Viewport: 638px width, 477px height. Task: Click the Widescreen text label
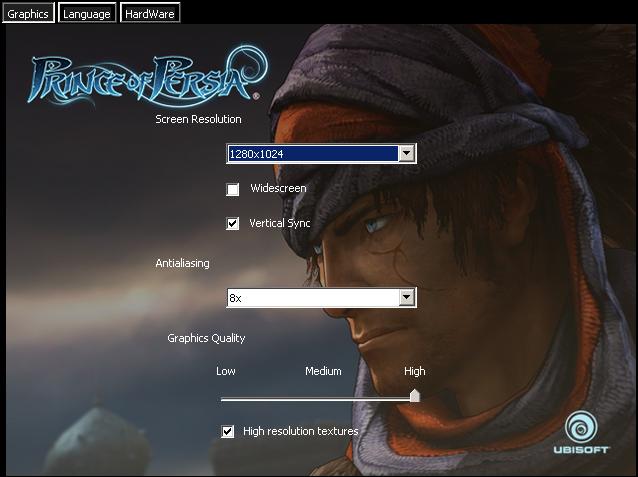pyautogui.click(x=278, y=188)
